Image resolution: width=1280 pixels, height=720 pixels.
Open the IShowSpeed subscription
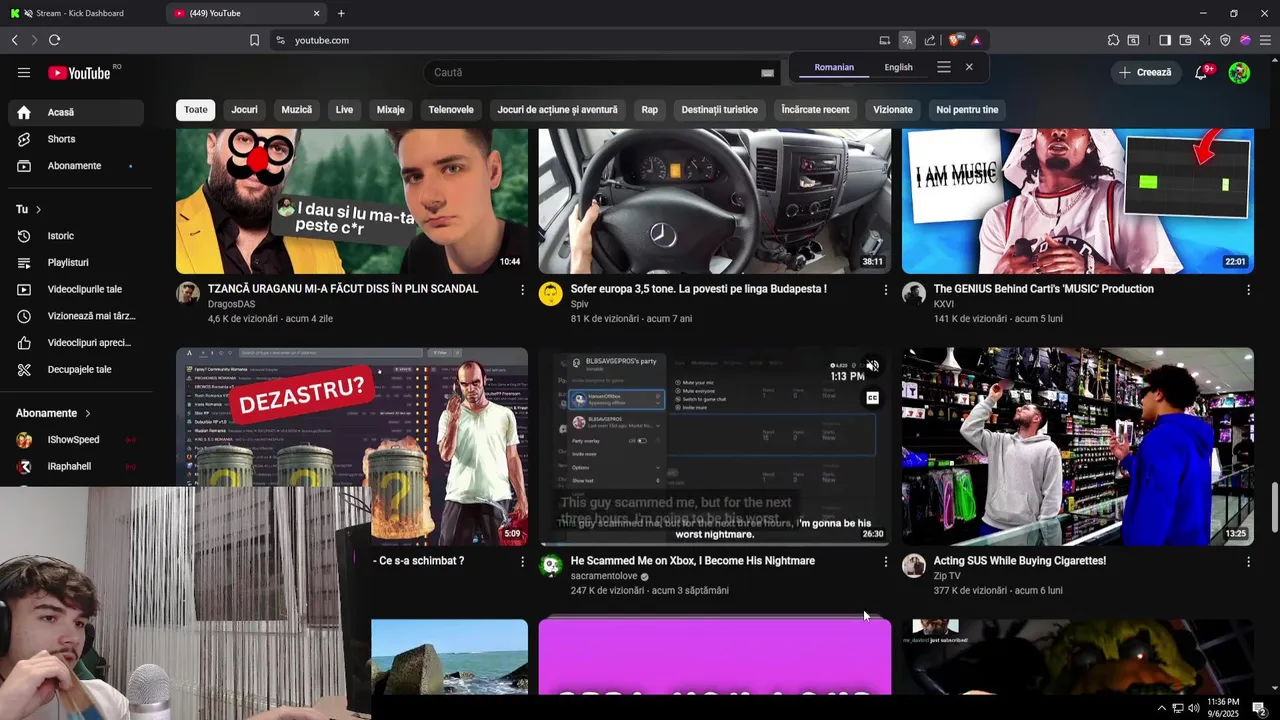pyautogui.click(x=76, y=440)
